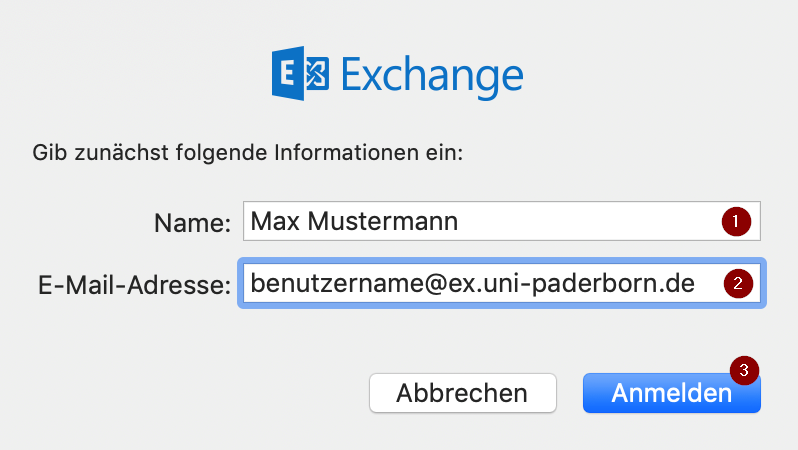Click the blue Exchange logo icon
This screenshot has height=450, width=798.
point(300,76)
